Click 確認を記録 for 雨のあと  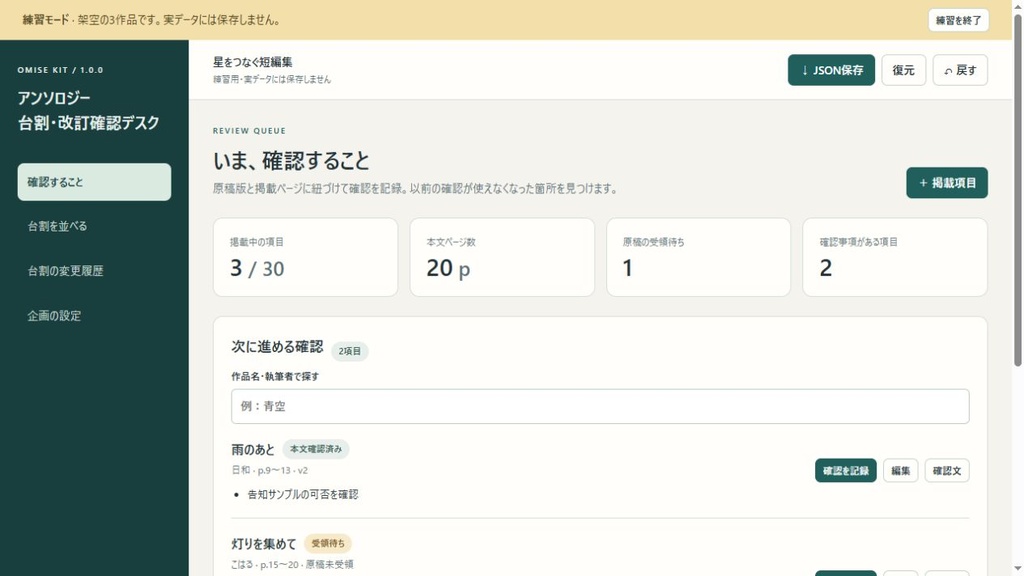845,470
